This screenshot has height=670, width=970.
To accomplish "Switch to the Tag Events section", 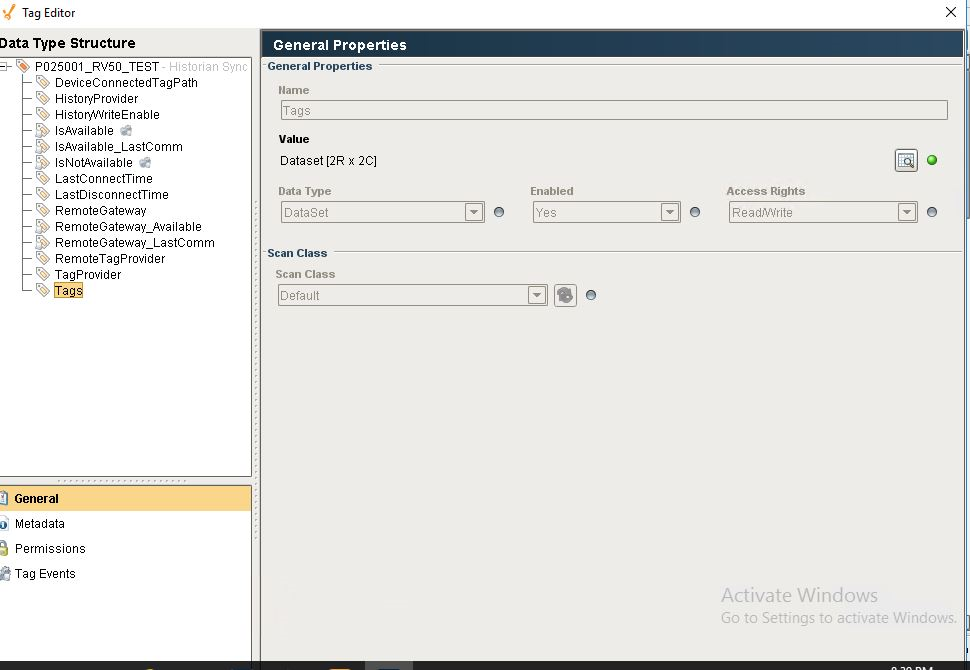I will click(x=126, y=573).
